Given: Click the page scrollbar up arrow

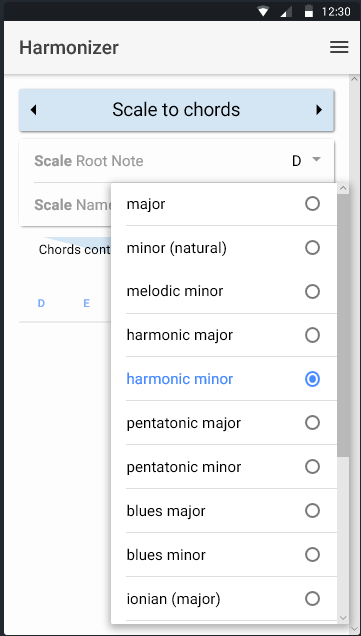Looking at the screenshot, I should (354, 80).
